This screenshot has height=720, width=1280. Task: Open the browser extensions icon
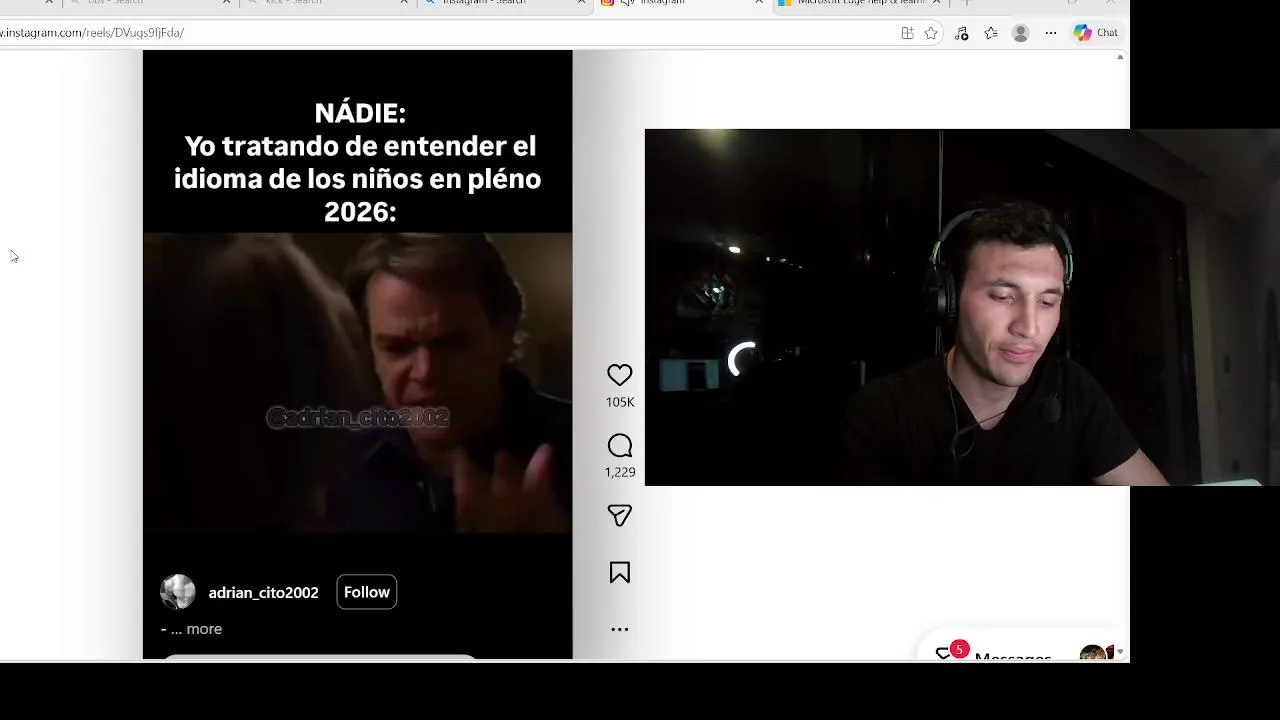tap(961, 33)
